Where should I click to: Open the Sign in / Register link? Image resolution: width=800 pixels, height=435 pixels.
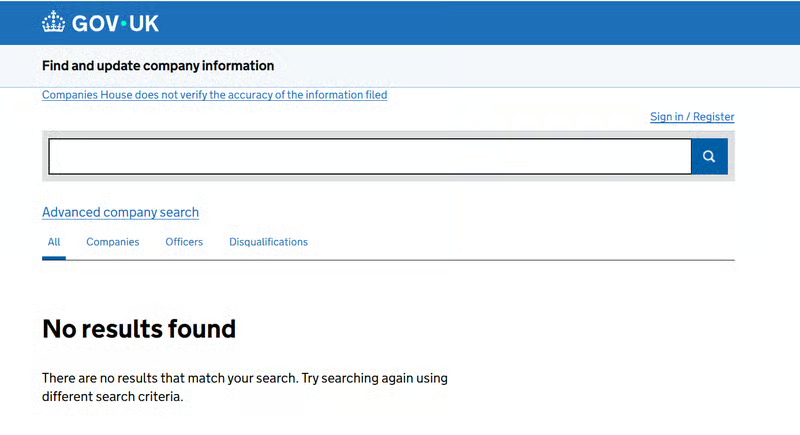(x=692, y=117)
